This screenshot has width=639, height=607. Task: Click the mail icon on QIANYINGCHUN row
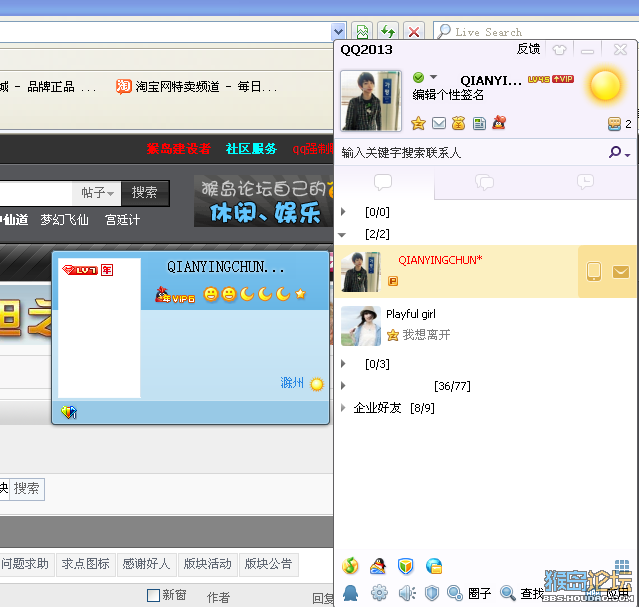coord(621,271)
